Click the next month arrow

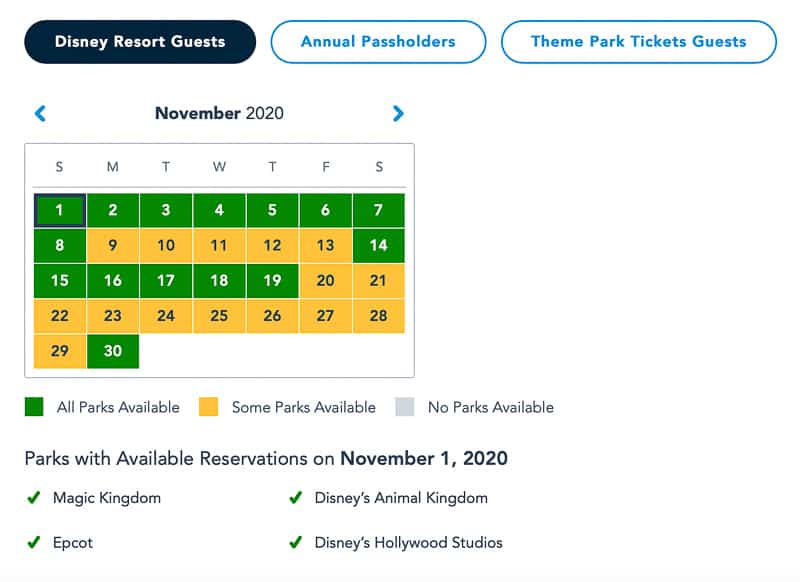(398, 113)
